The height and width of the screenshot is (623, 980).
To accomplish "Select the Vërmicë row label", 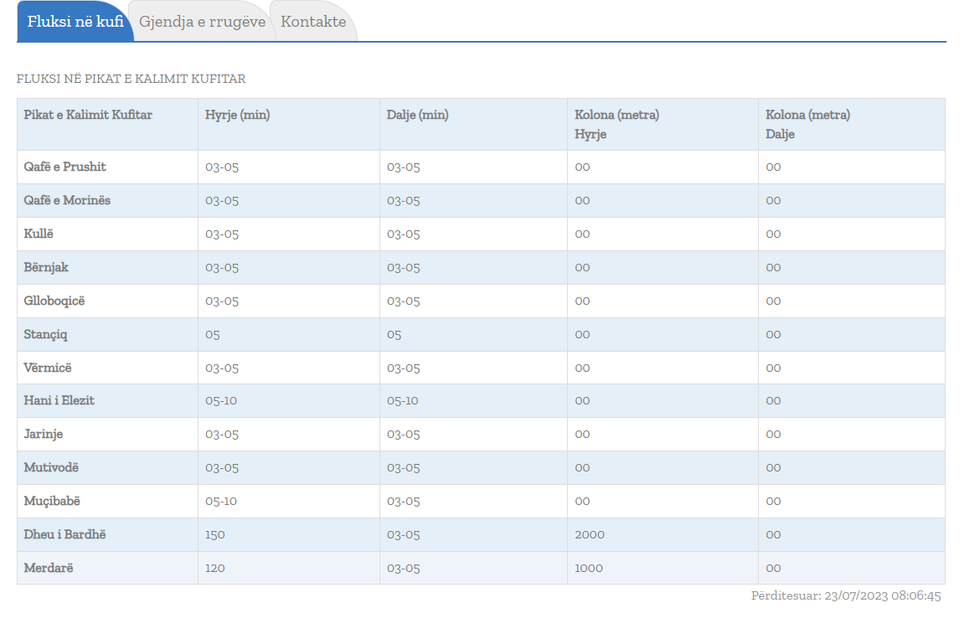I will tap(48, 368).
